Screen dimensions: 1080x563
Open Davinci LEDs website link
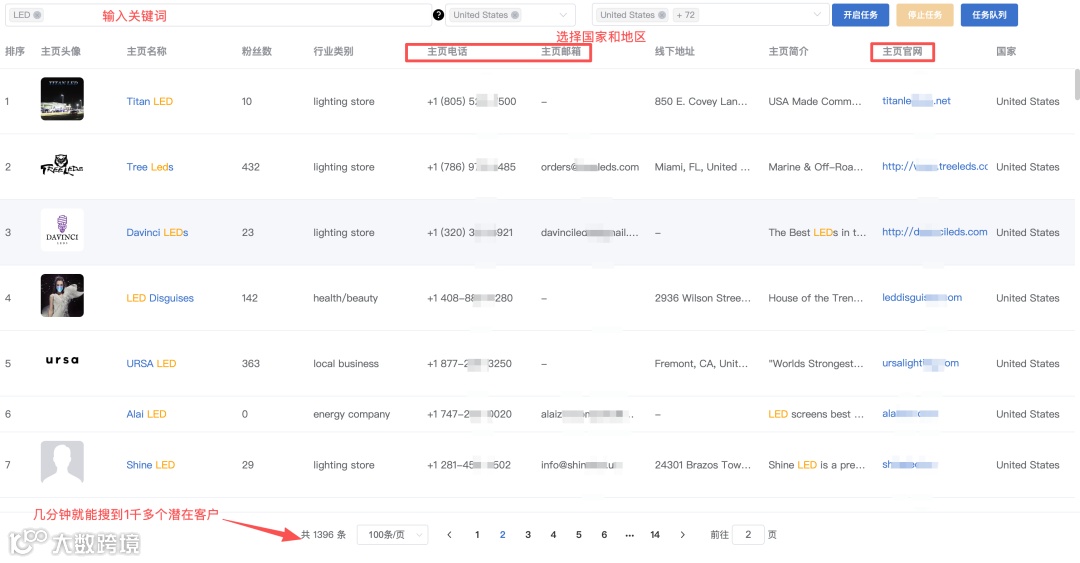935,232
